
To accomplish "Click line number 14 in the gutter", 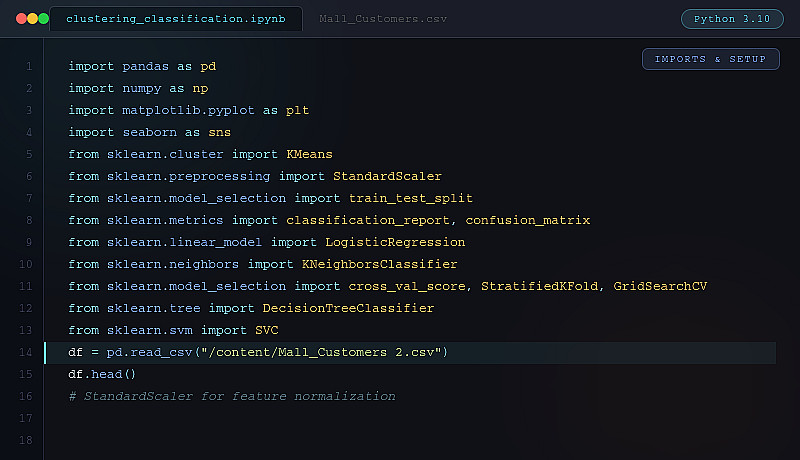I will click(25, 352).
